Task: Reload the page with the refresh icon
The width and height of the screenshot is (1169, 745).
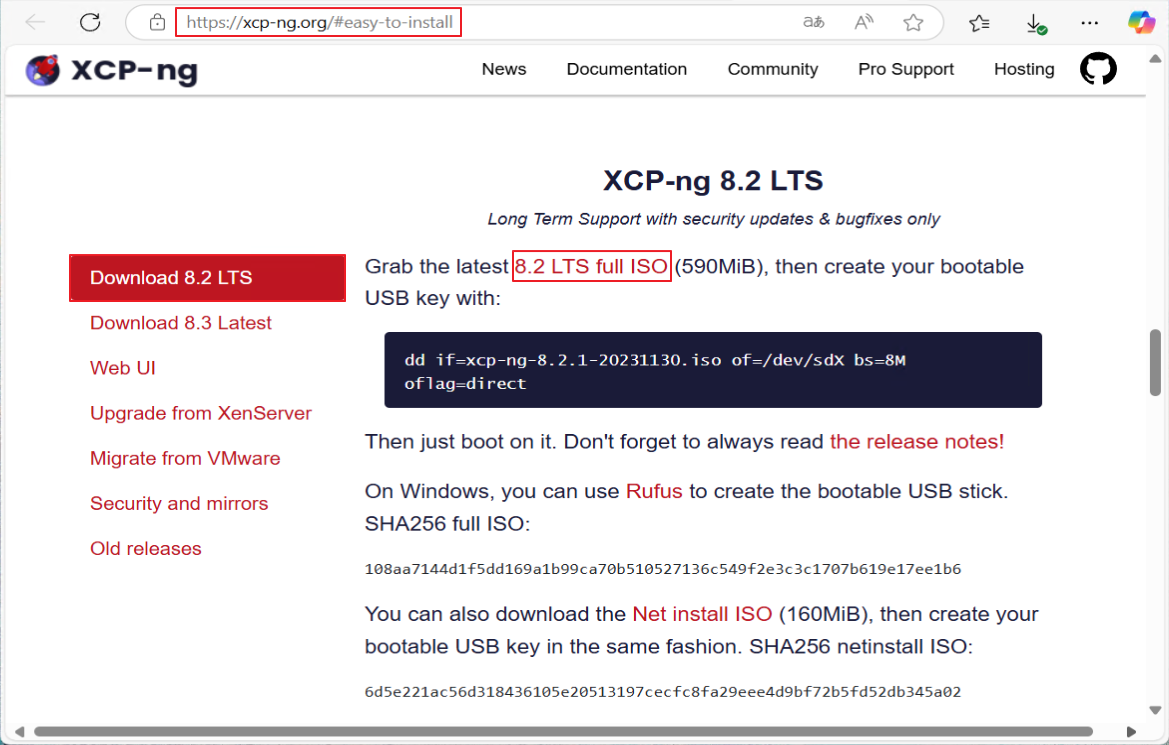Action: [x=90, y=22]
